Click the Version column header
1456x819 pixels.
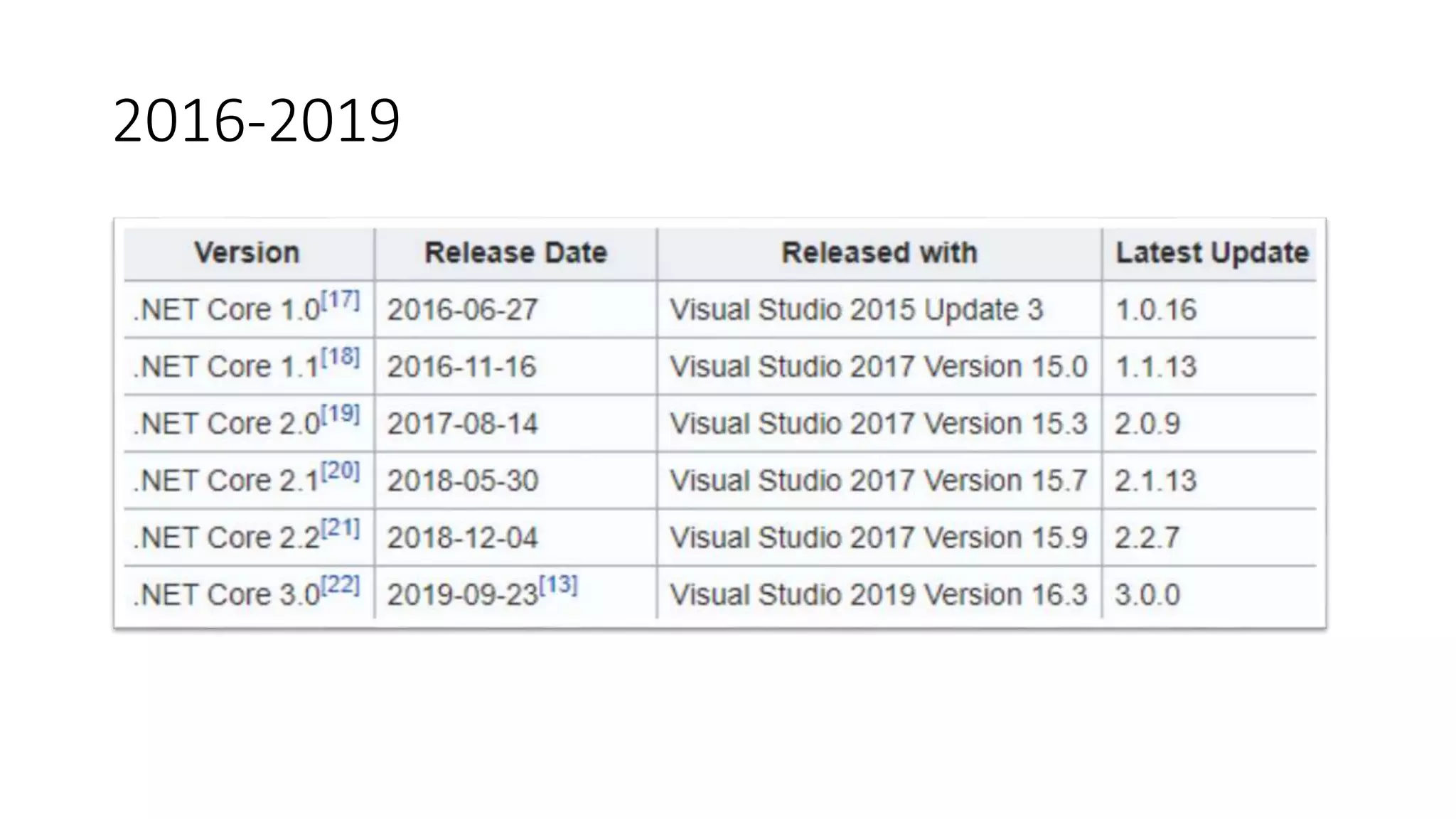pyautogui.click(x=247, y=253)
